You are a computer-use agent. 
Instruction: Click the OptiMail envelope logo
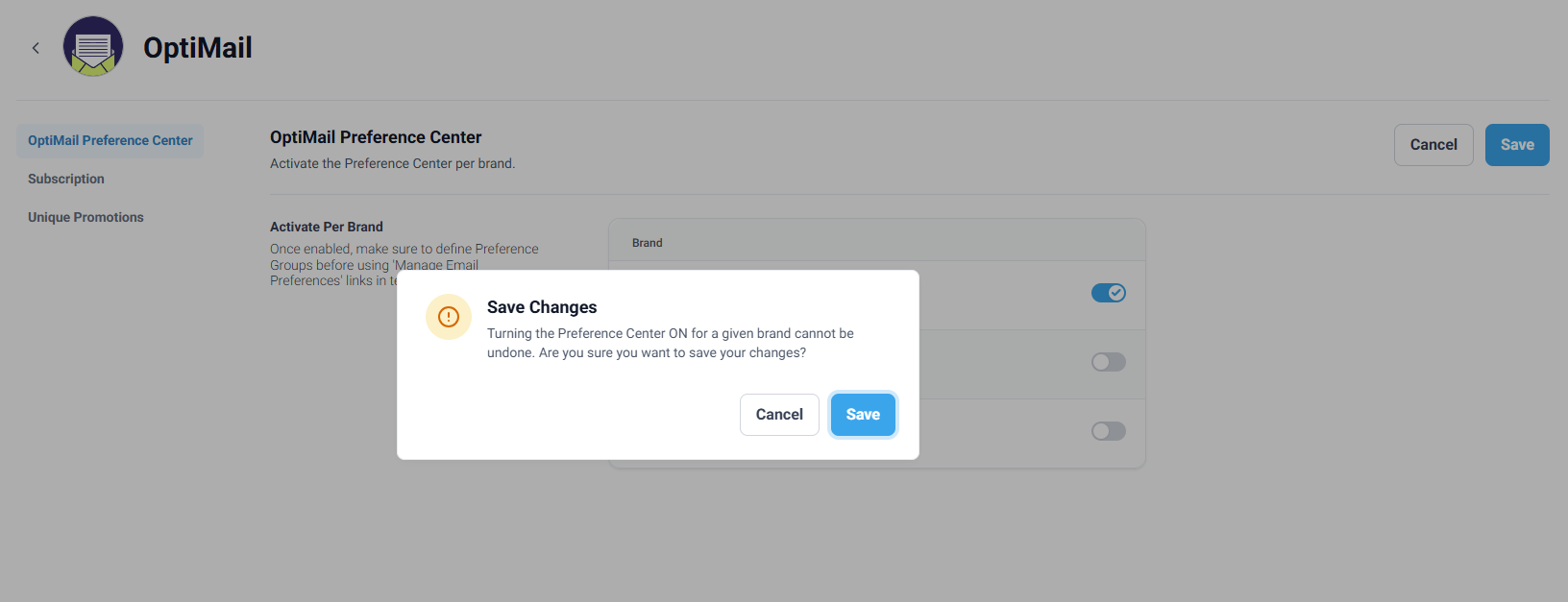(x=93, y=46)
